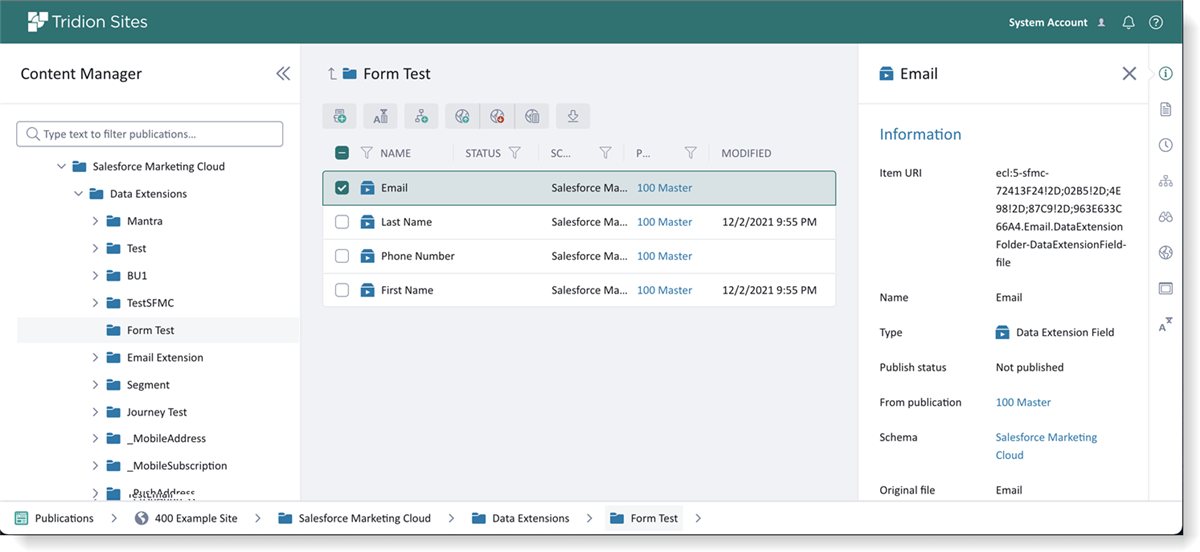This screenshot has width=1200, height=552.
Task: Open the arrow after Form Test breadcrumb
Action: [x=698, y=518]
